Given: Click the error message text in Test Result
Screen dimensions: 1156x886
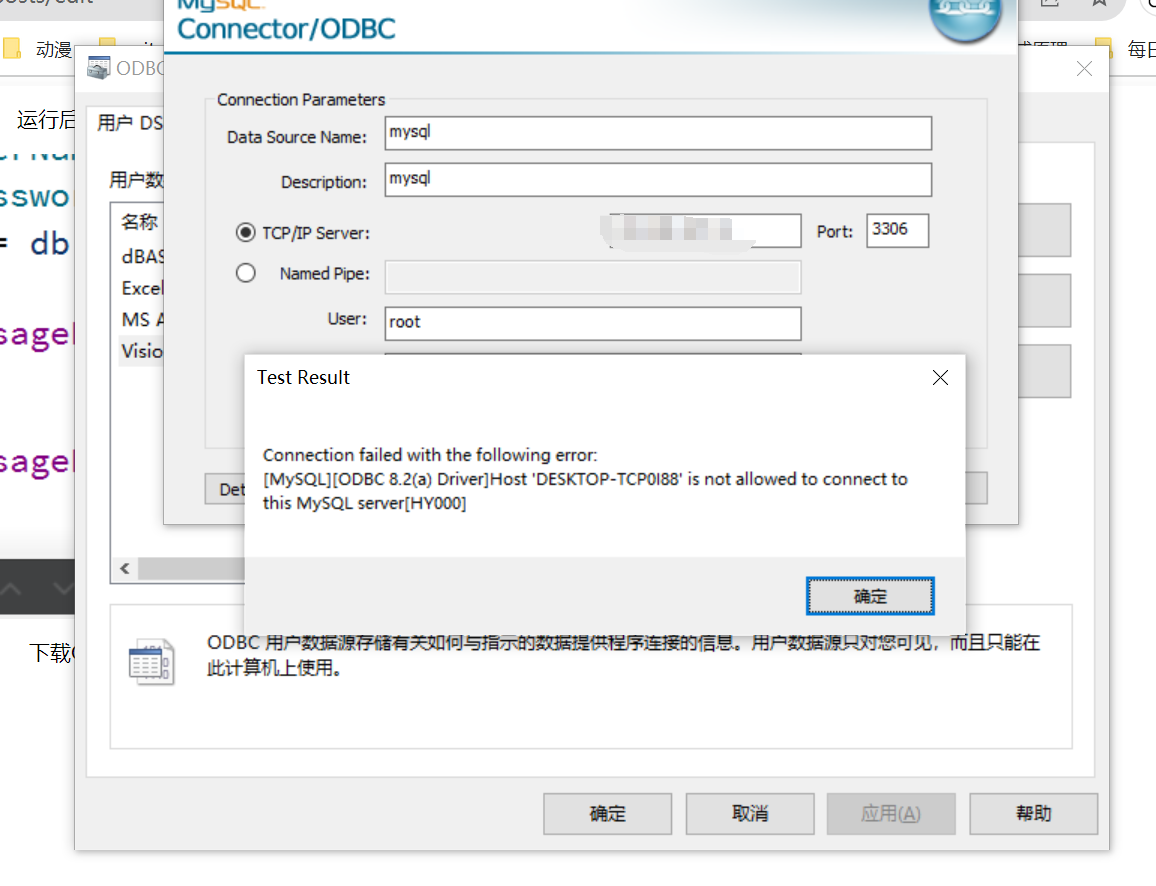Looking at the screenshot, I should tap(585, 479).
